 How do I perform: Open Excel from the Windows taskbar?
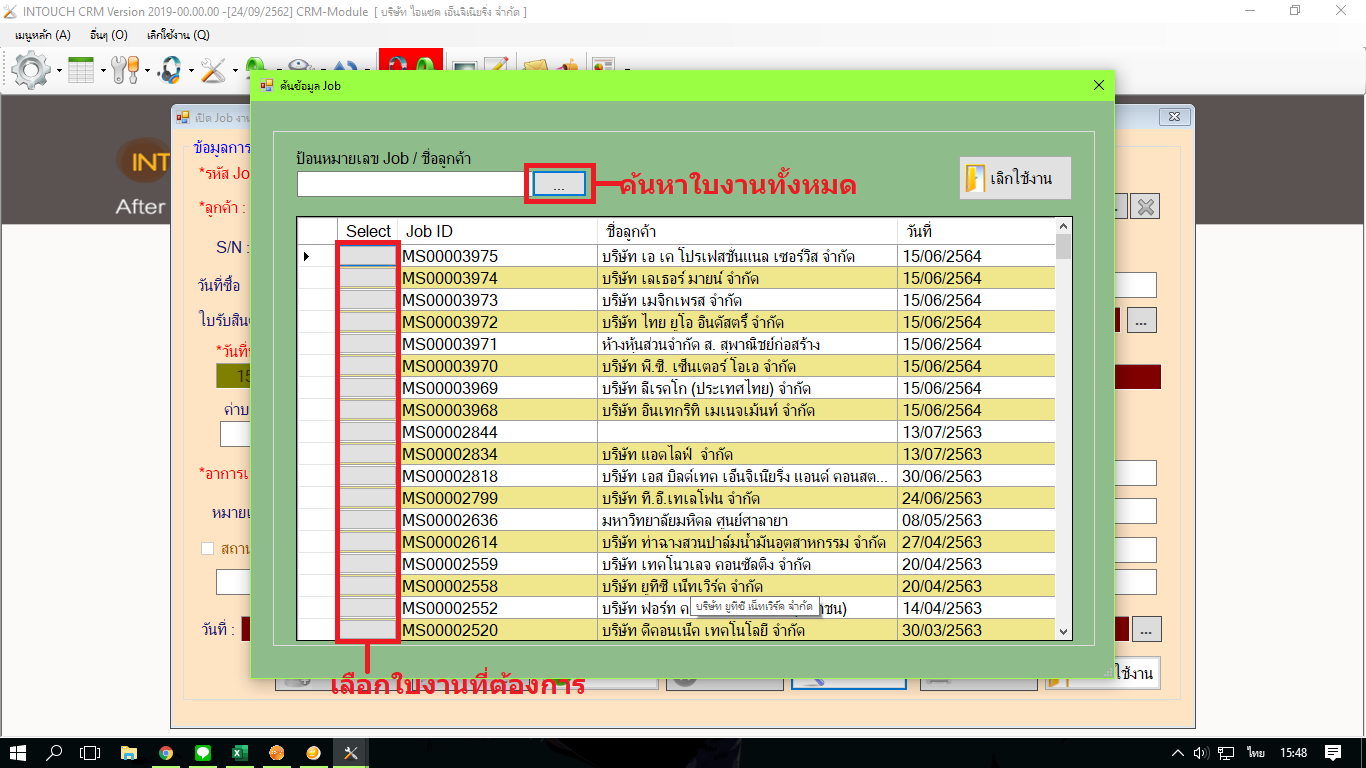coord(240,753)
